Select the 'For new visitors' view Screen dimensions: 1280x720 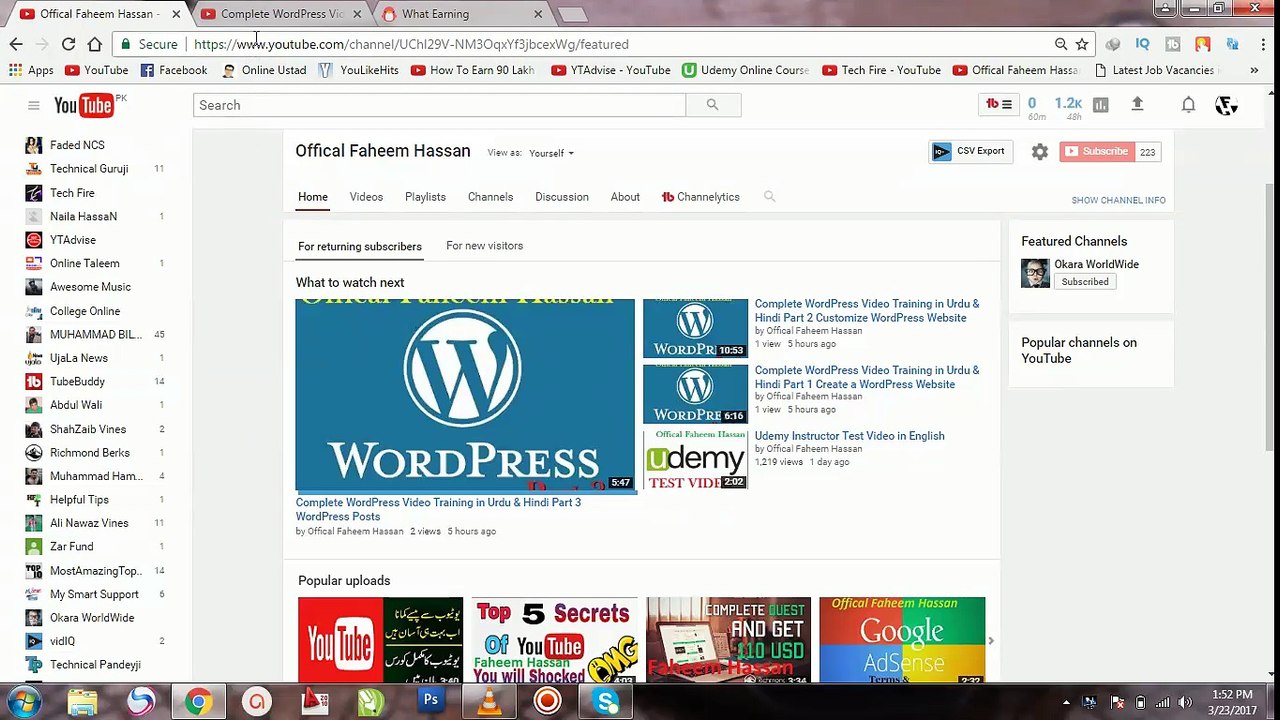(x=484, y=246)
